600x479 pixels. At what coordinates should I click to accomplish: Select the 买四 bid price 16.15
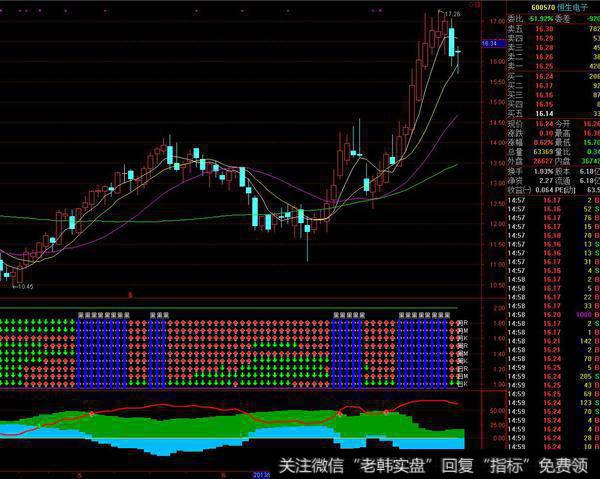coord(544,104)
